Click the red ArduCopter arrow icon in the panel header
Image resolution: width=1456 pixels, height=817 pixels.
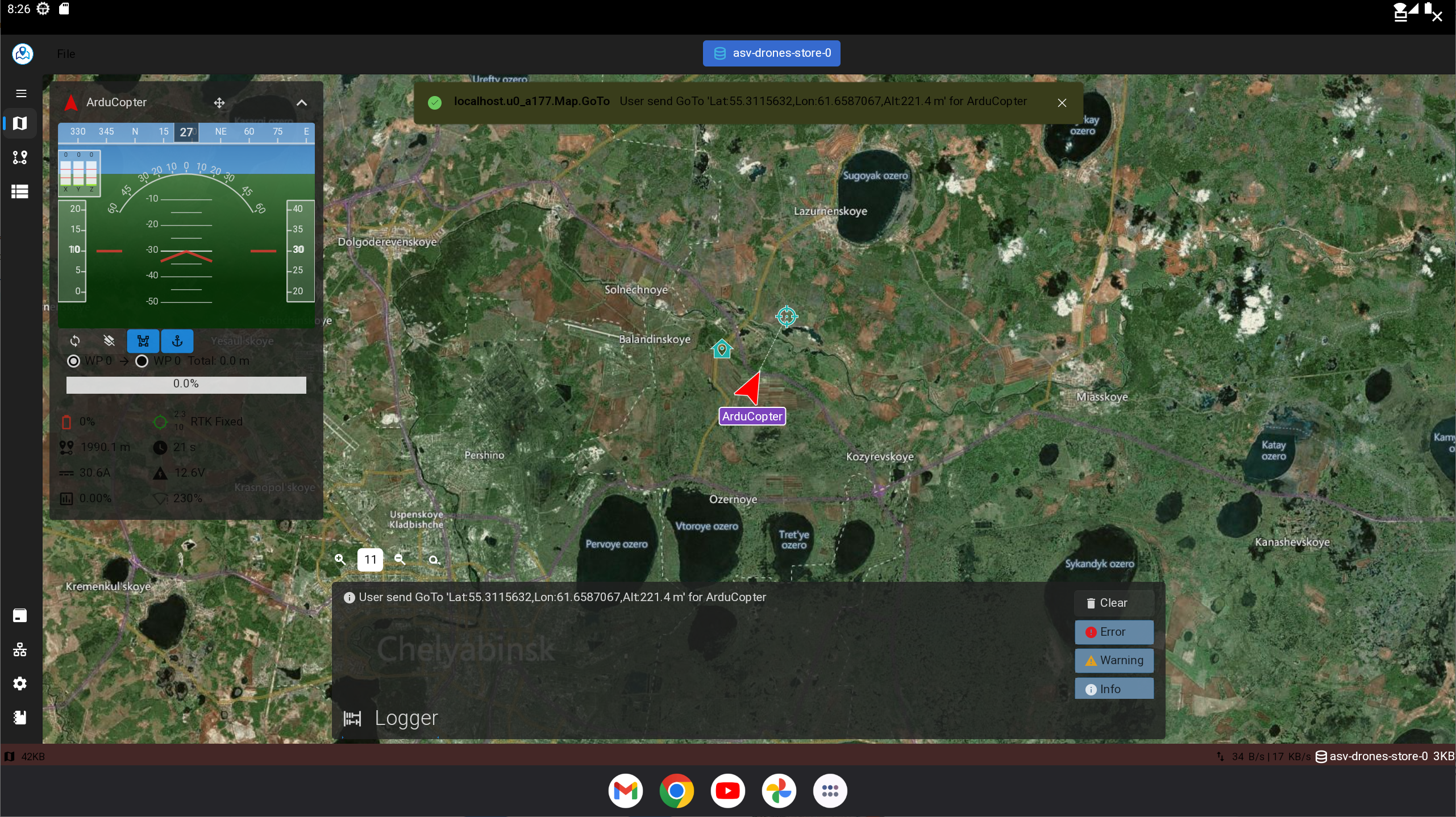pyautogui.click(x=71, y=102)
